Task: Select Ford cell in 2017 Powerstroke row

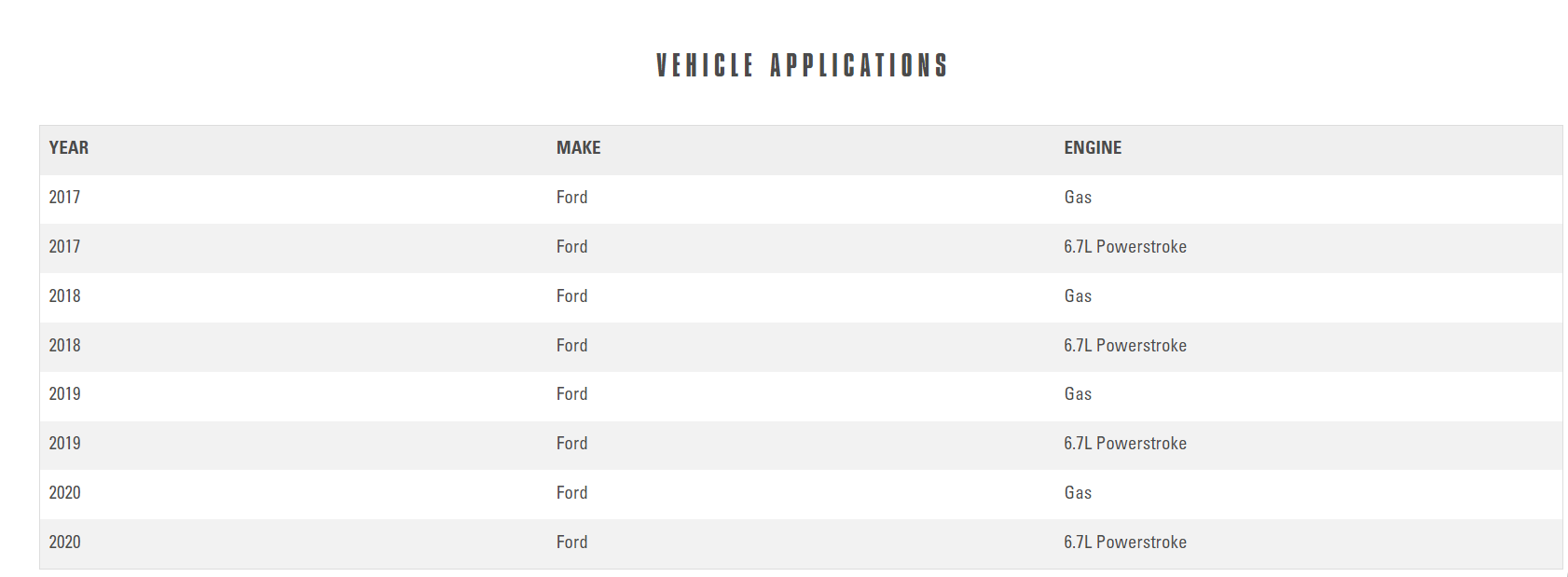Action: [571, 247]
